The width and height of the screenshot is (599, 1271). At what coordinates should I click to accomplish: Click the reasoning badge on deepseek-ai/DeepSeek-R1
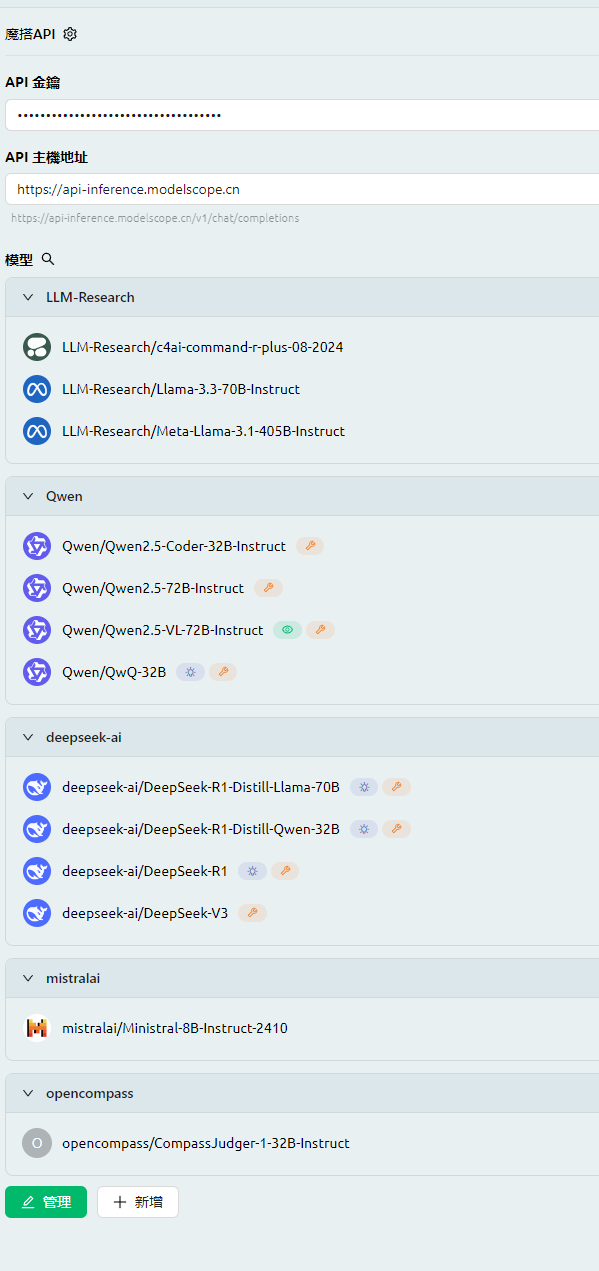[x=252, y=871]
